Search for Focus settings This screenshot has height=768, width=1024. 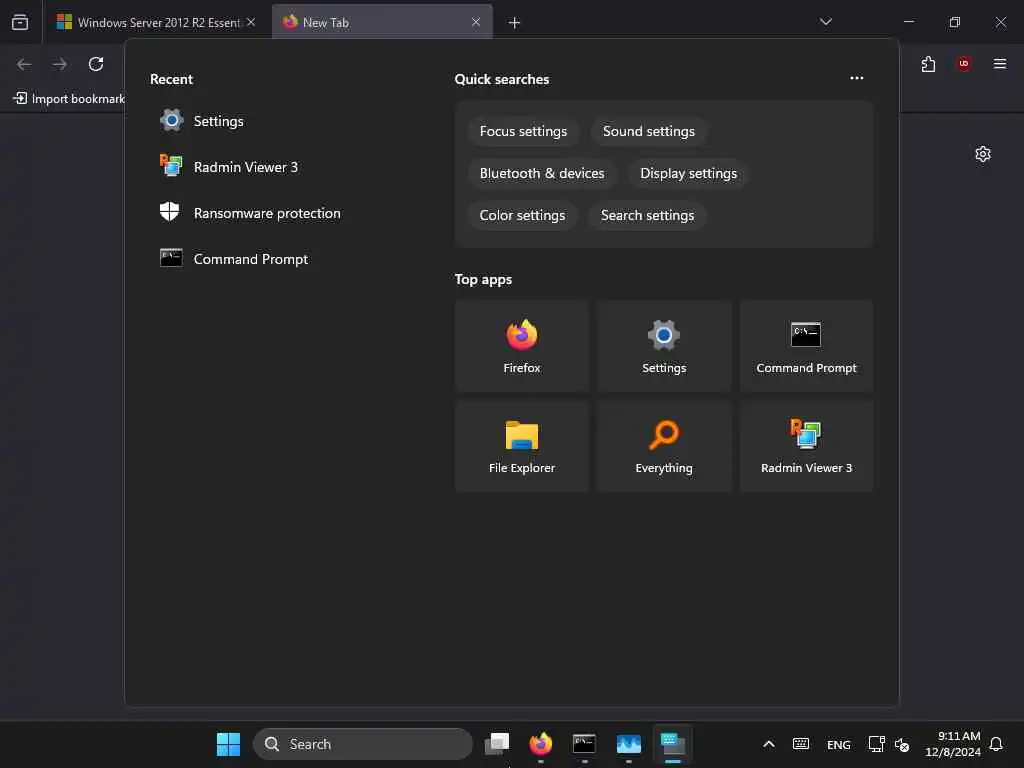(523, 131)
